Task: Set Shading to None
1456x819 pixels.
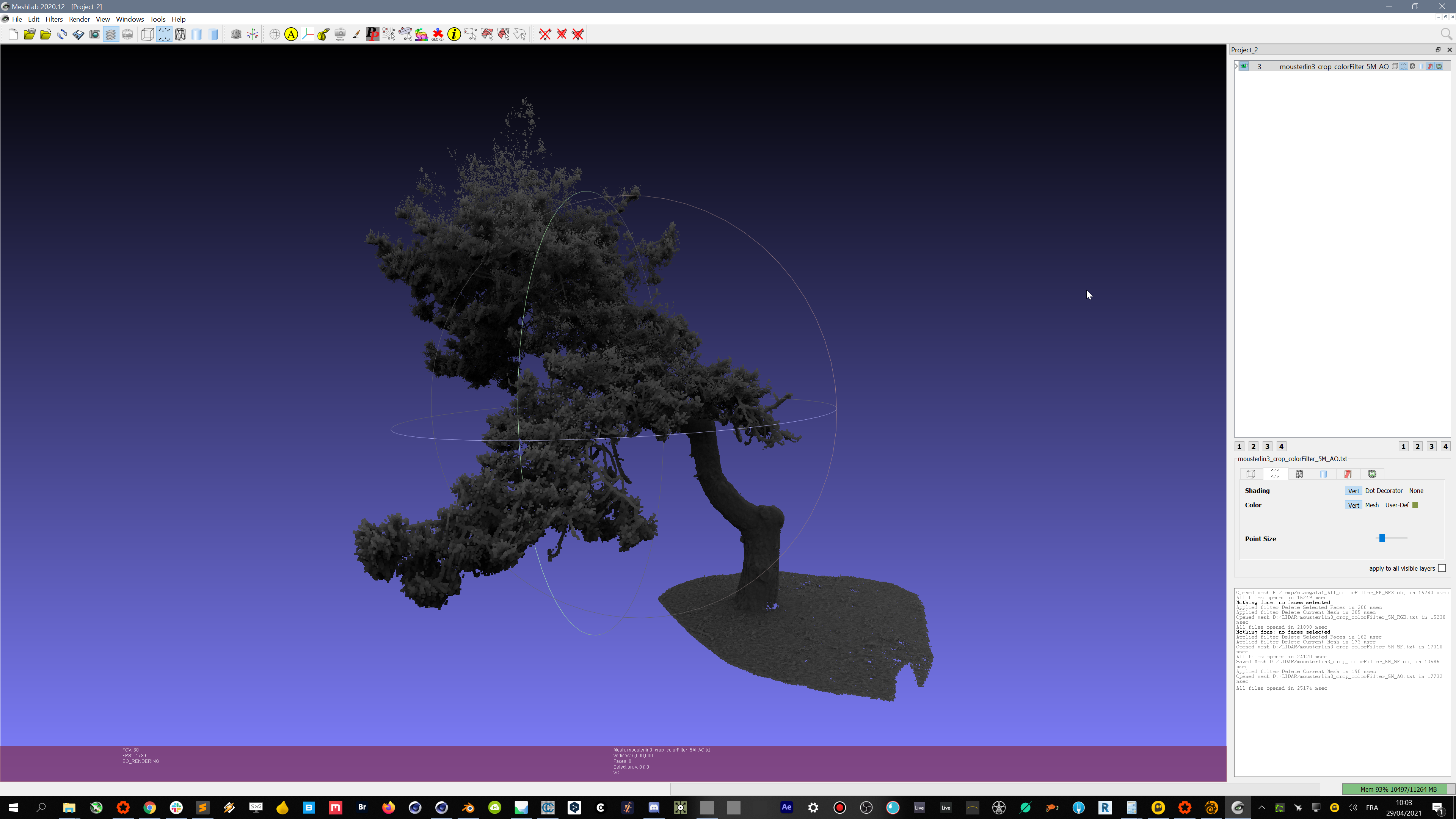Action: click(1416, 491)
